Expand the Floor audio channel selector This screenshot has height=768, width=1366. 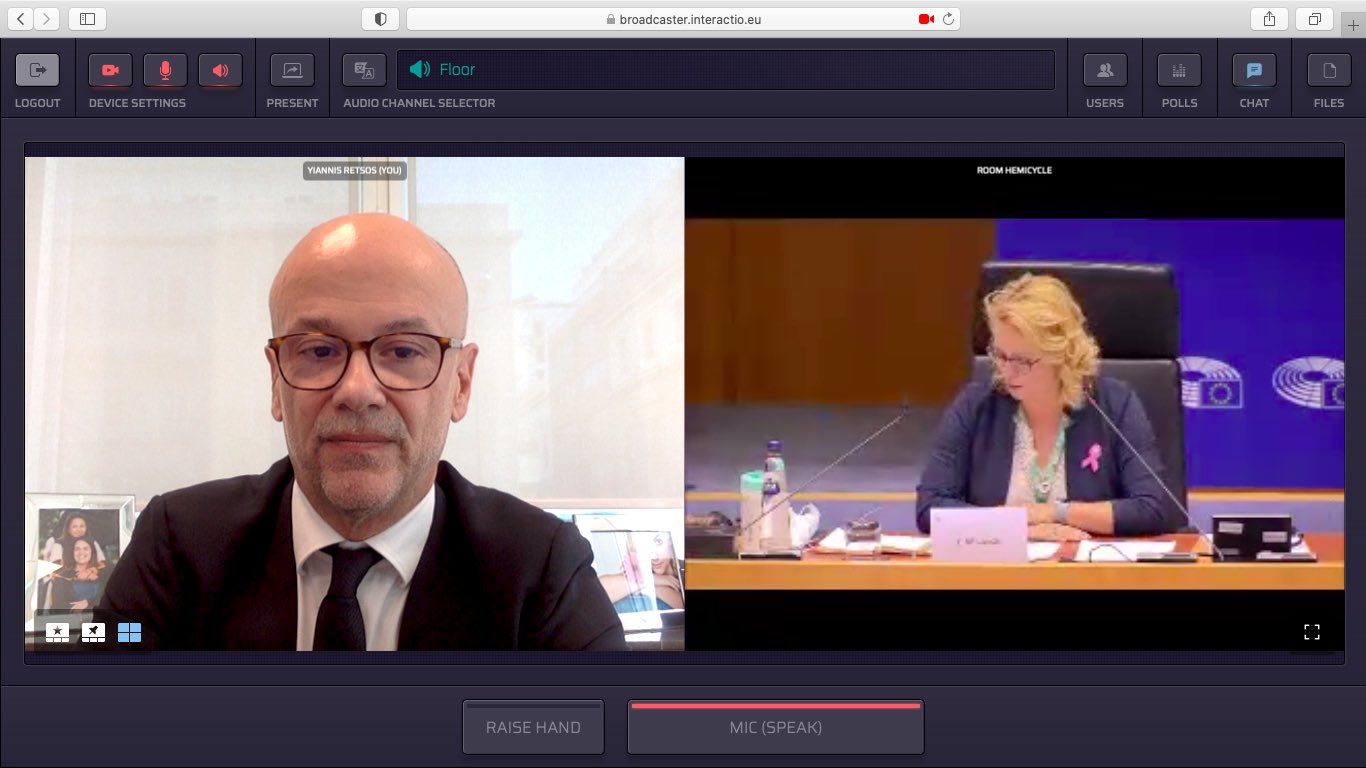(725, 70)
